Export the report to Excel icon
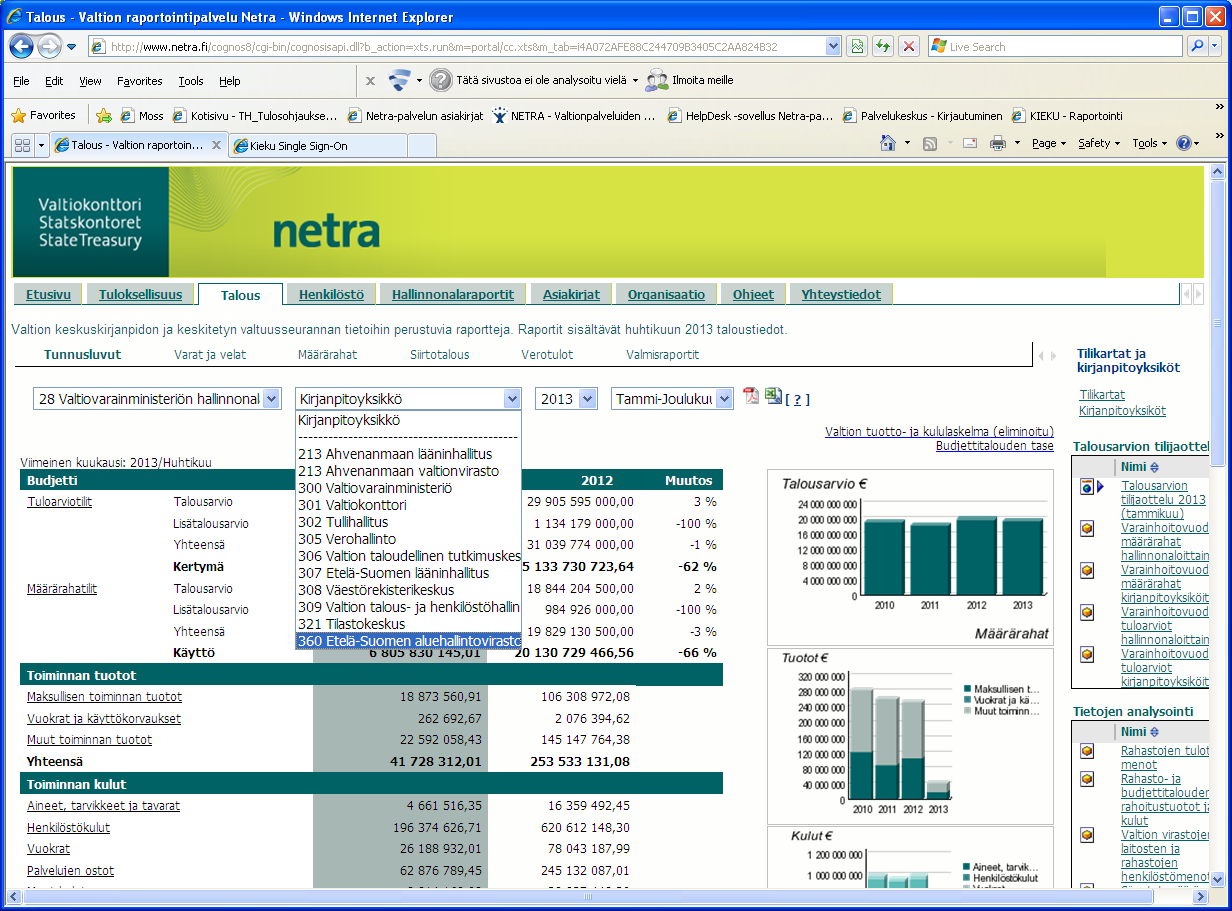Image resolution: width=1232 pixels, height=911 pixels. point(773,397)
